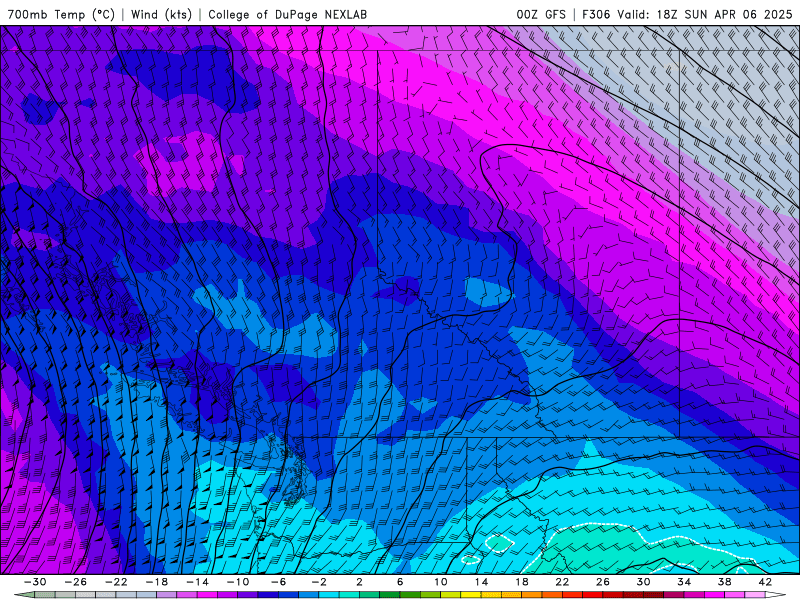Viewport: 800px width, 600px height.
Task: Click the -18 legend value
Action: click(157, 582)
